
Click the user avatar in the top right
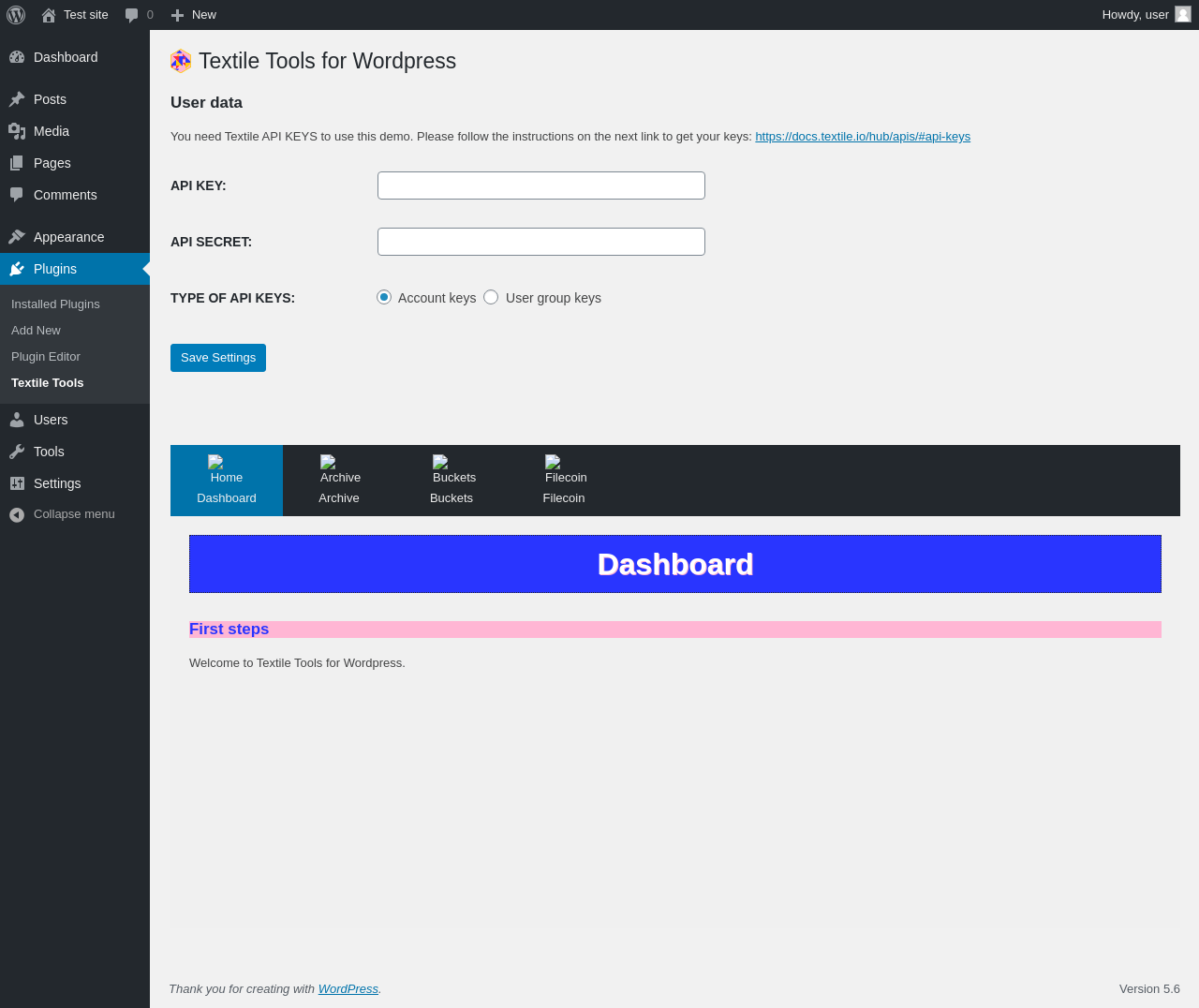pyautogui.click(x=1183, y=14)
